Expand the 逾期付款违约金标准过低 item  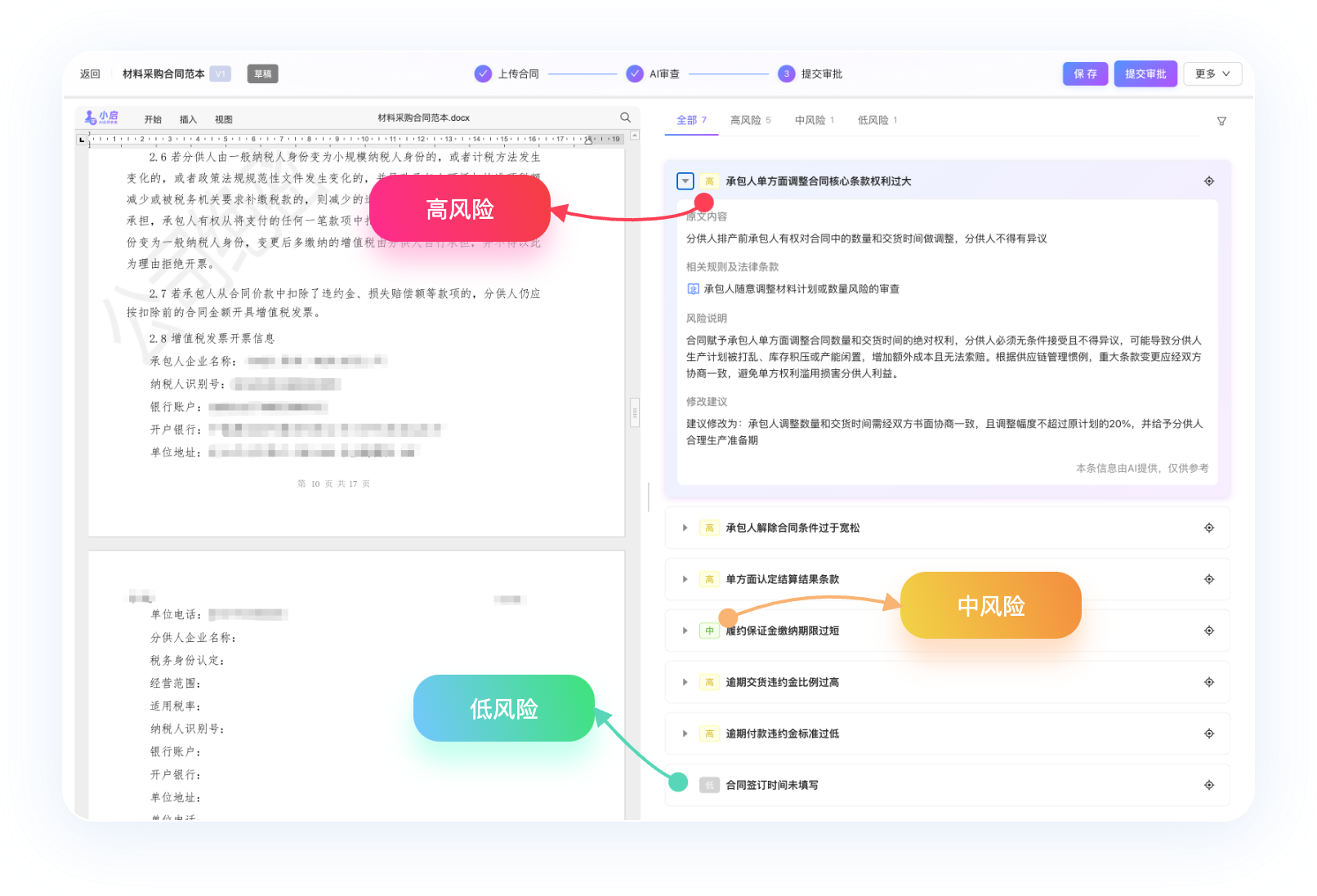coord(685,734)
